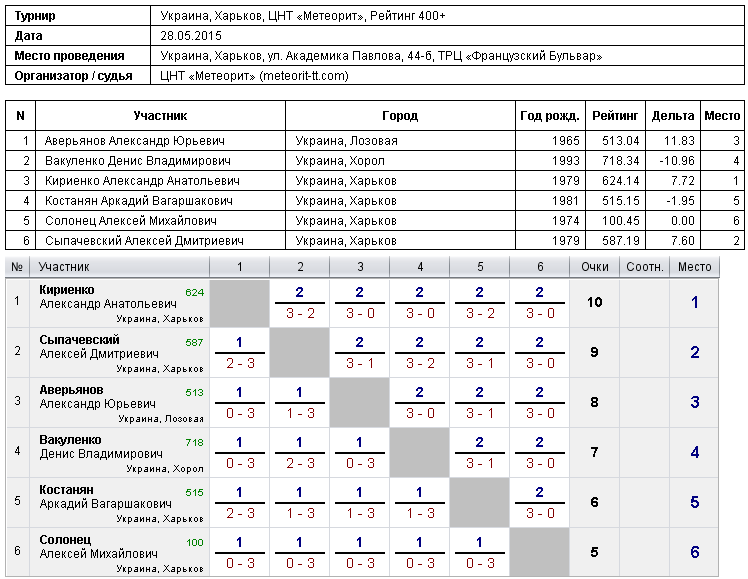The image size is (748, 579).
Task: Select participant Аверьянов Александр Юрьевич in top list
Action: click(x=135, y=141)
